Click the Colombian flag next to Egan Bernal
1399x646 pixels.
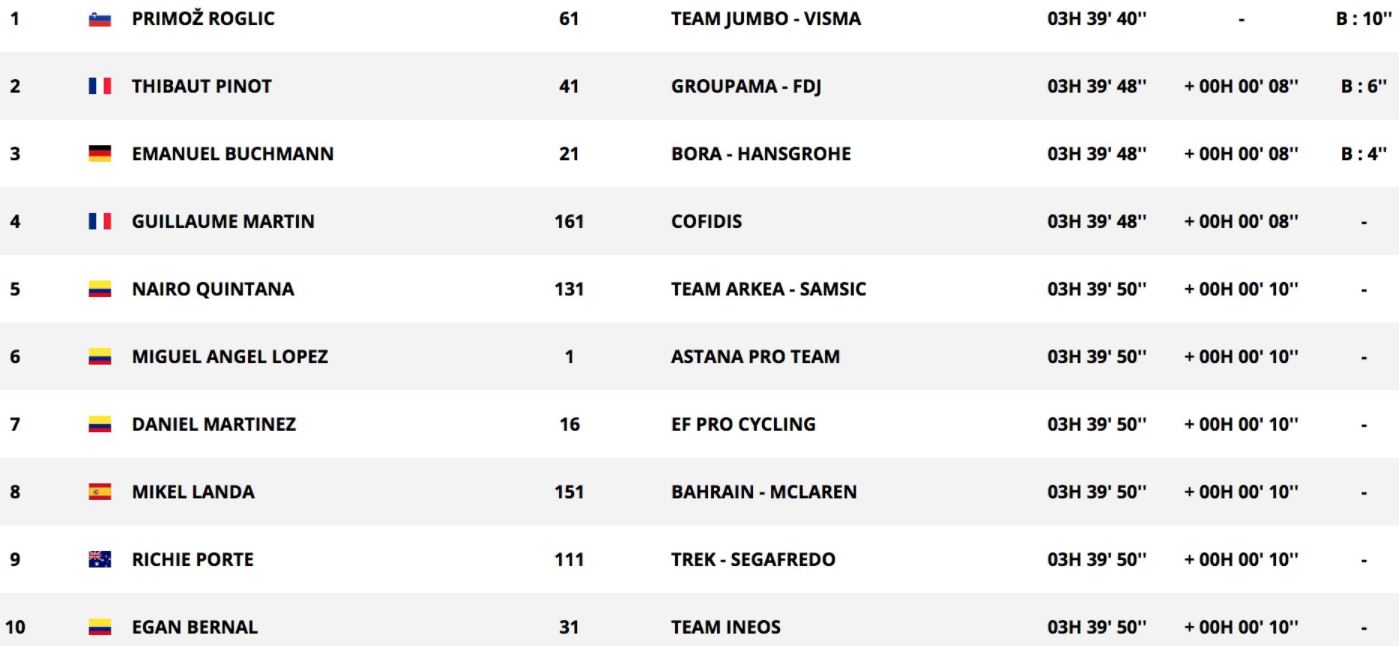99,628
